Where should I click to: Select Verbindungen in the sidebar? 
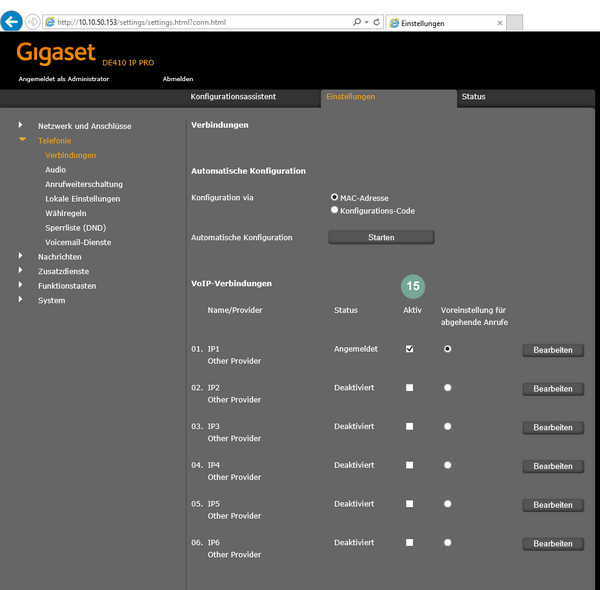(x=70, y=155)
